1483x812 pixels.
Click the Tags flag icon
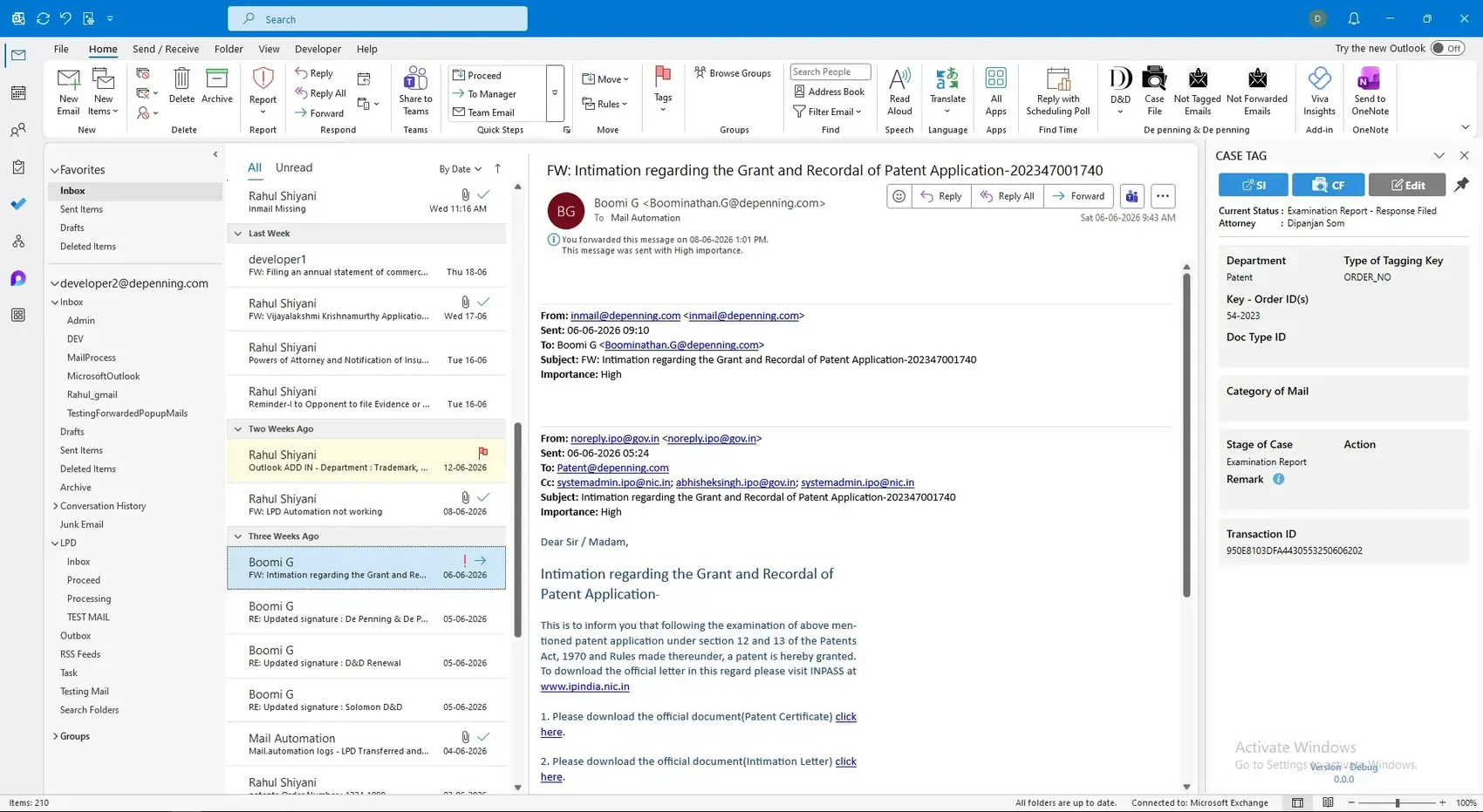[663, 77]
